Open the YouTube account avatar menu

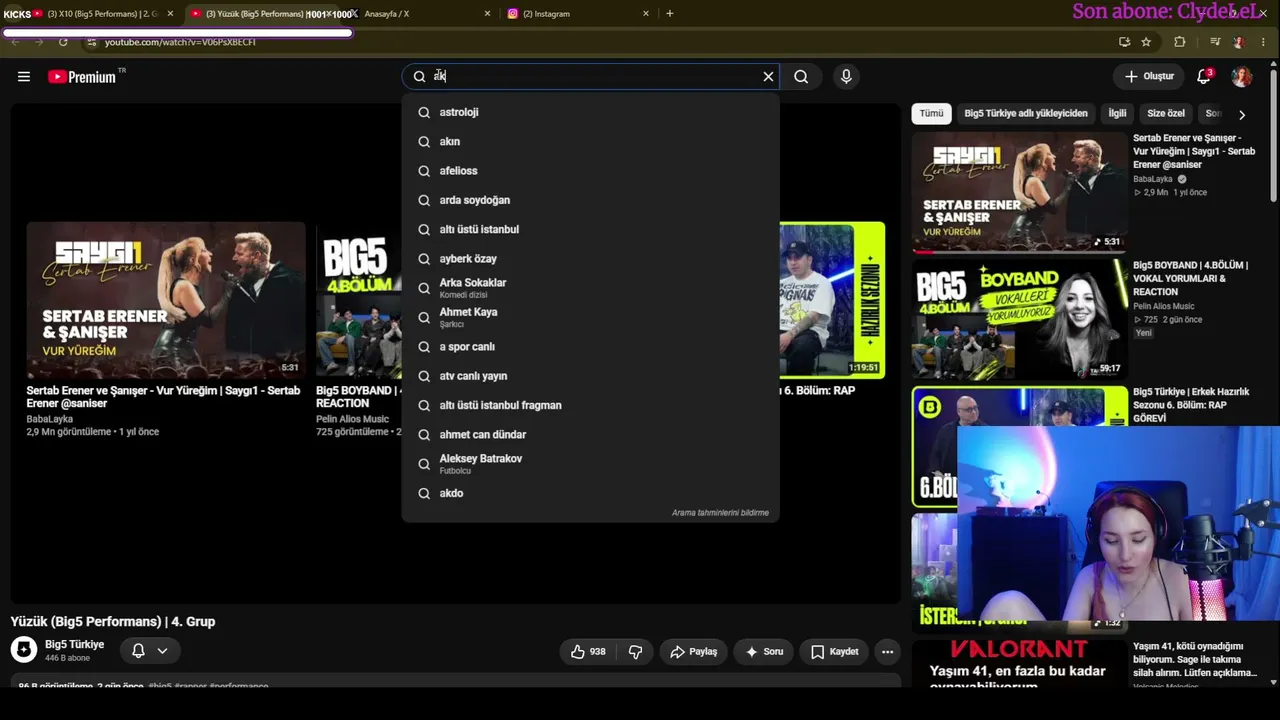point(1242,77)
